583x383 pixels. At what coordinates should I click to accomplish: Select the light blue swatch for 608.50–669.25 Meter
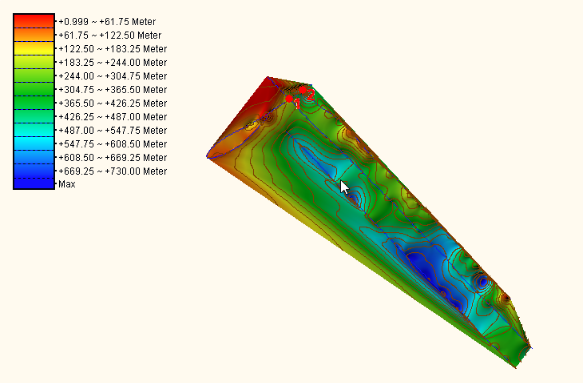tap(34, 157)
